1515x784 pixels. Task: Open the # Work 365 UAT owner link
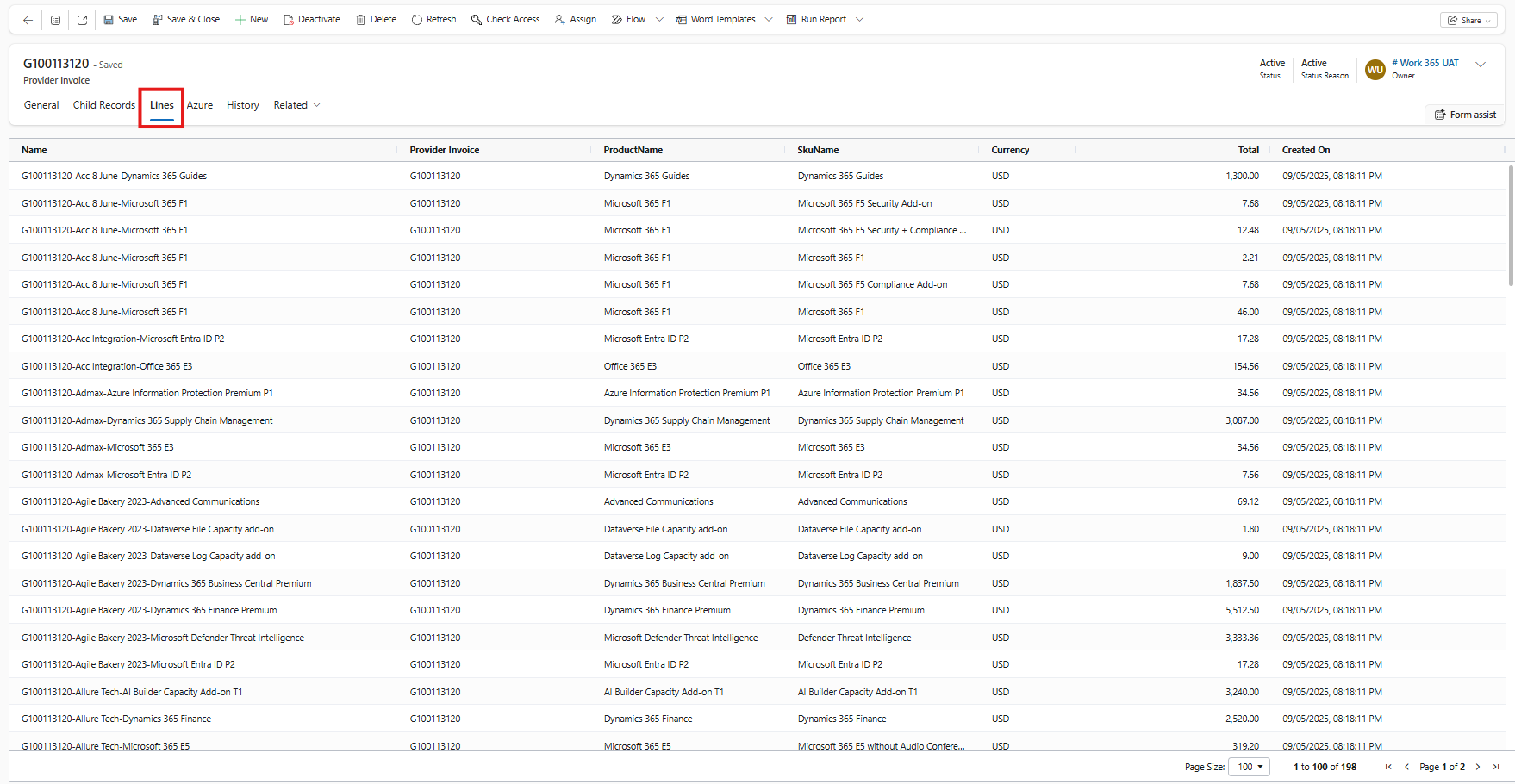click(x=1425, y=63)
